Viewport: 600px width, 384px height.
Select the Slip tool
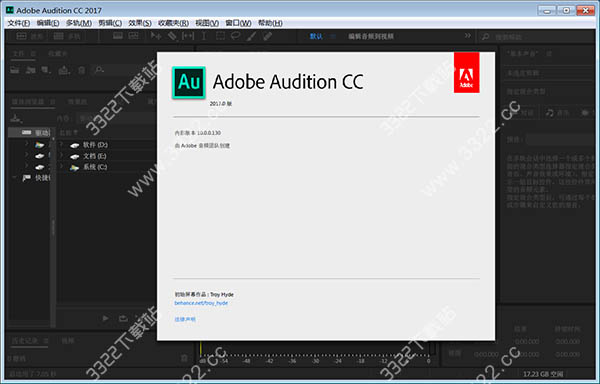pos(188,36)
